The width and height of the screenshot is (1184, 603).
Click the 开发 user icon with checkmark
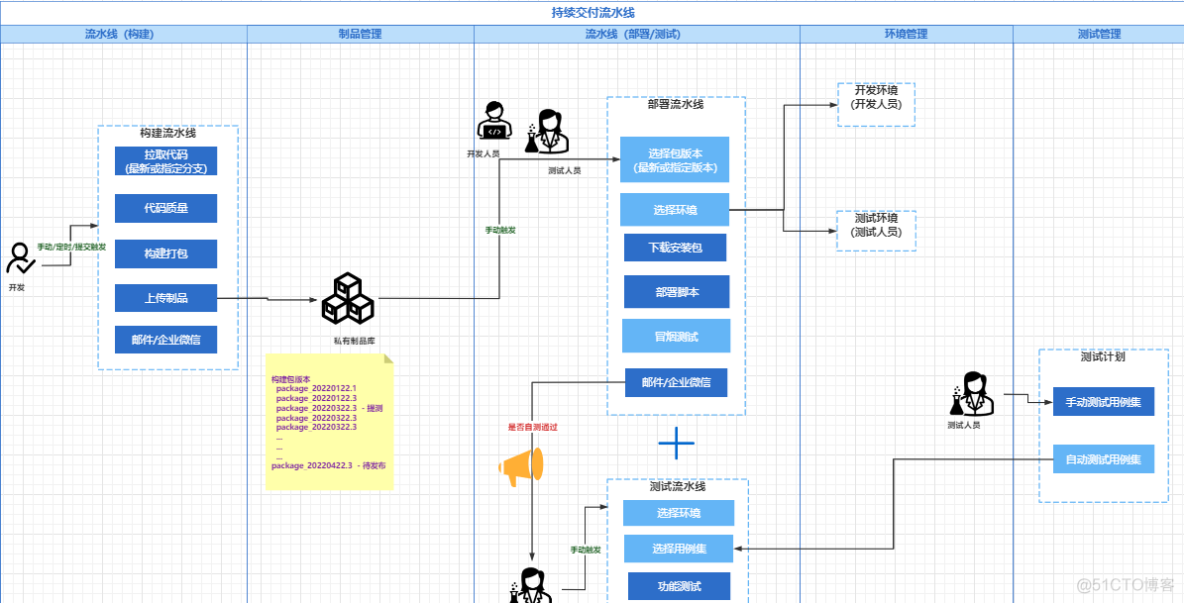click(x=19, y=258)
